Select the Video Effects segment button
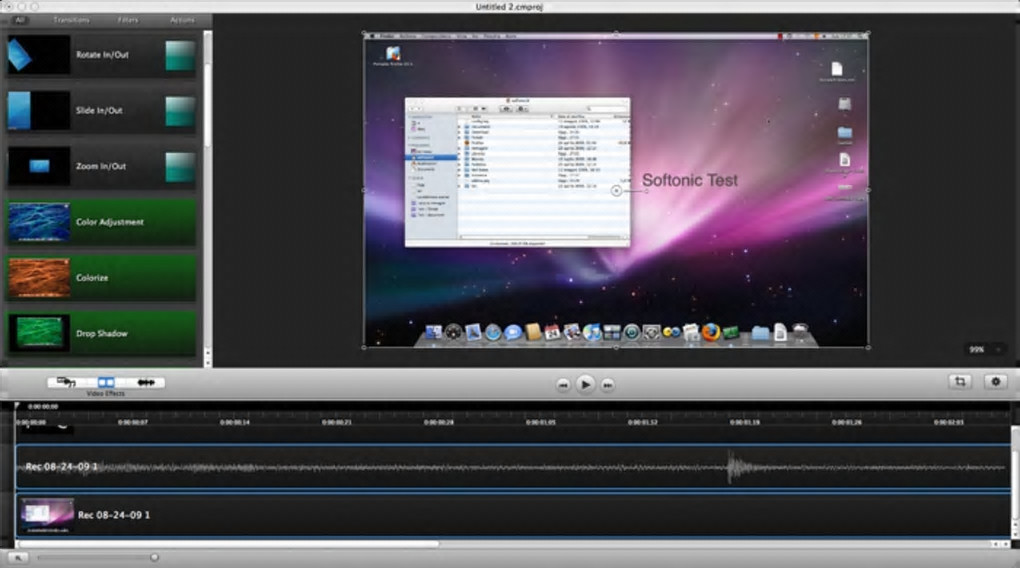The width and height of the screenshot is (1020, 568). click(106, 382)
